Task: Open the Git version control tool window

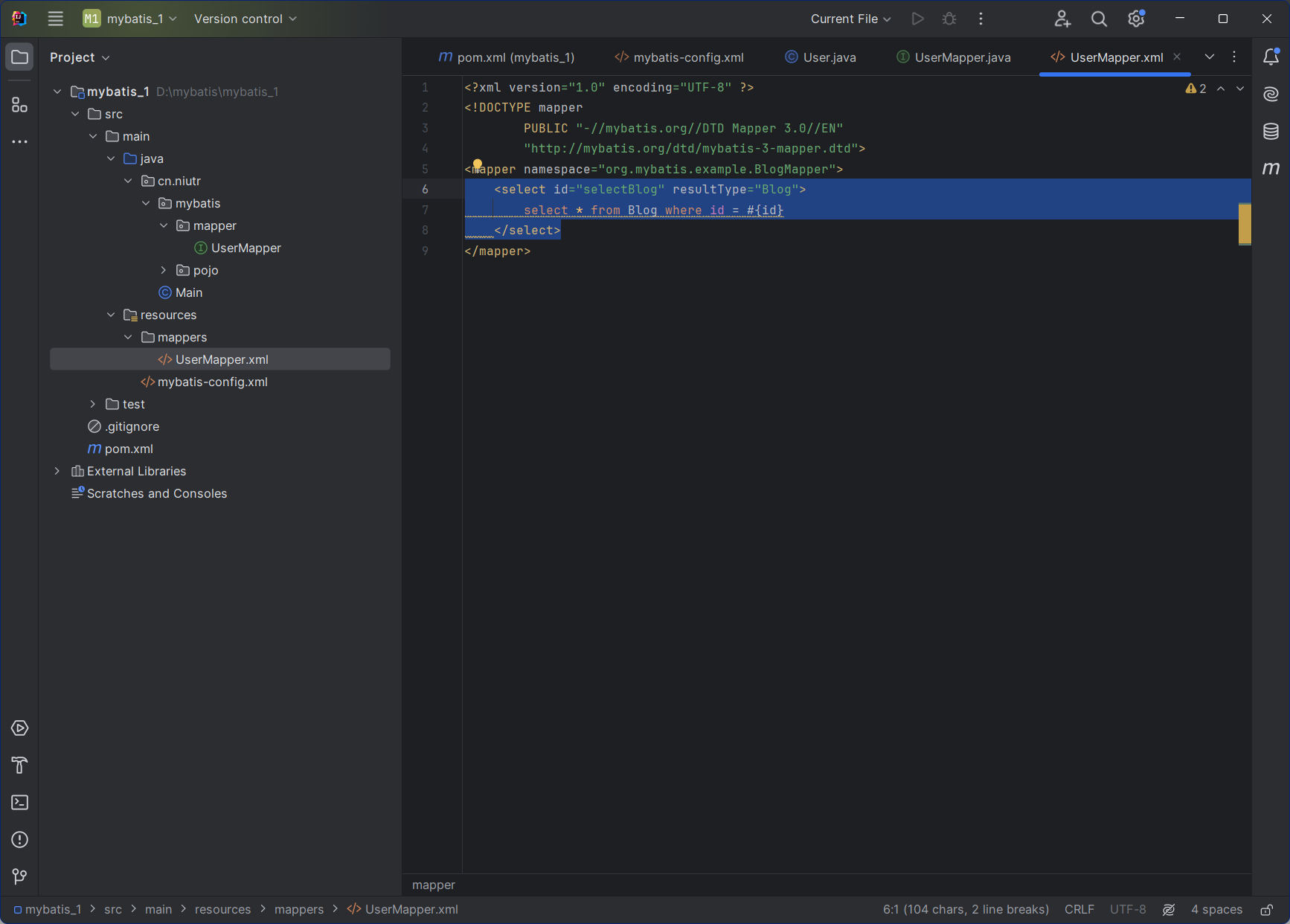Action: 20,877
